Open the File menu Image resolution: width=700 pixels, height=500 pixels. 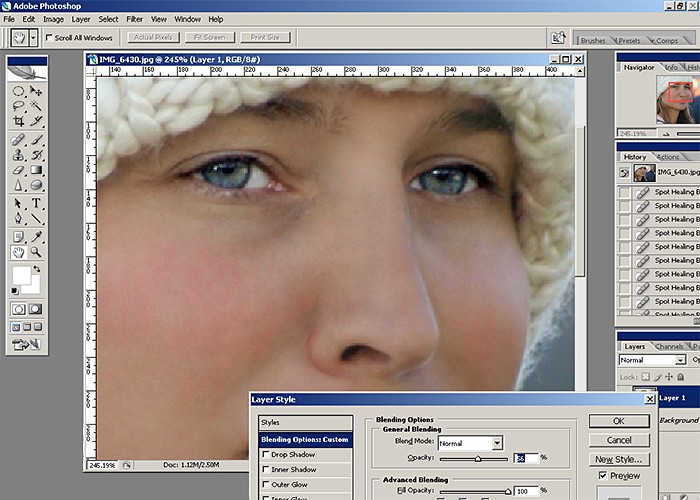click(x=9, y=19)
